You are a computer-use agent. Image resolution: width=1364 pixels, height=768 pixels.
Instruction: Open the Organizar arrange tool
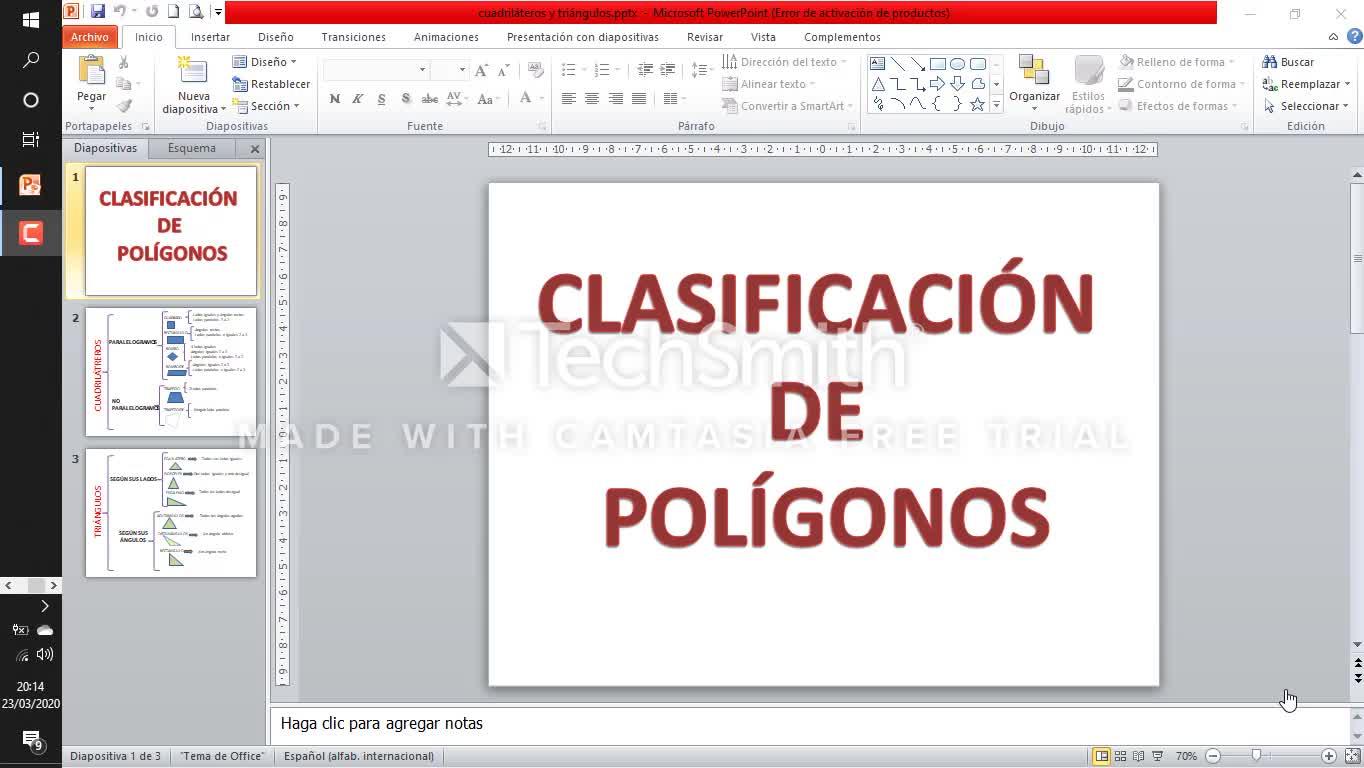(1034, 82)
